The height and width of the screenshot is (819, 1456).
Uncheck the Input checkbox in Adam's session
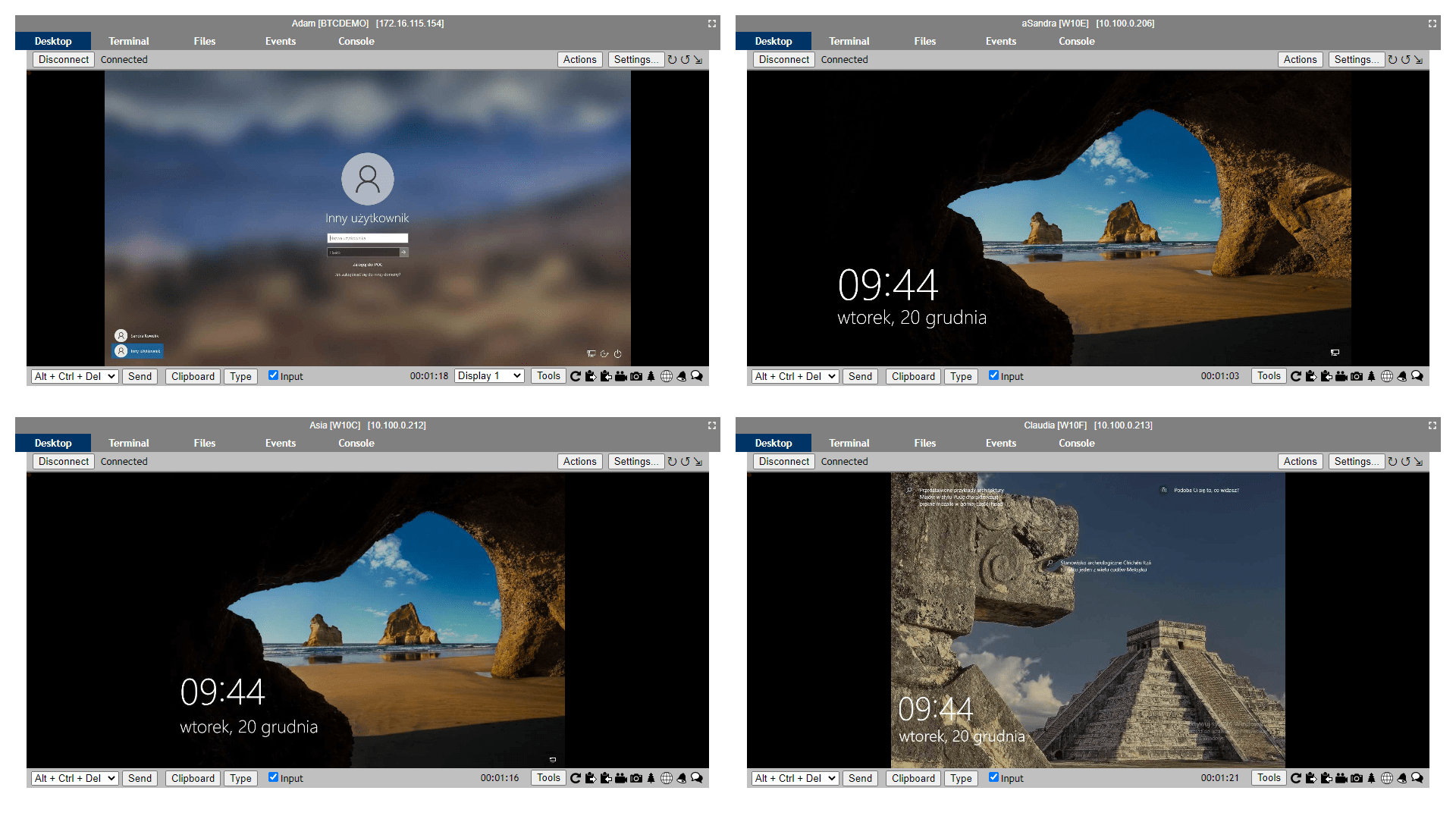coord(273,375)
